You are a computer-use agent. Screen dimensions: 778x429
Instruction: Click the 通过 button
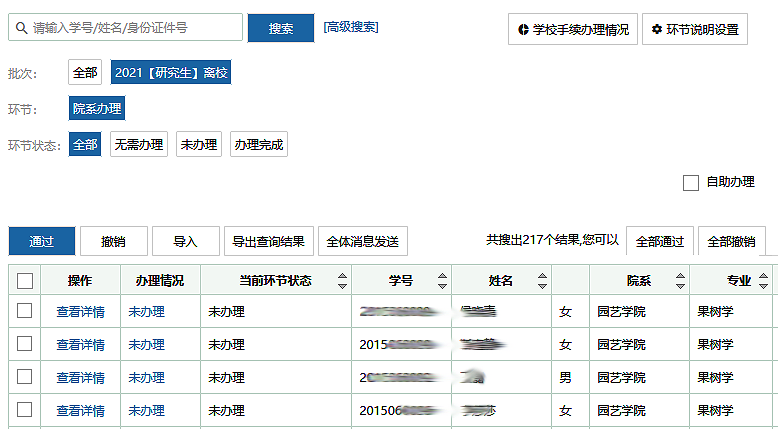coord(42,241)
